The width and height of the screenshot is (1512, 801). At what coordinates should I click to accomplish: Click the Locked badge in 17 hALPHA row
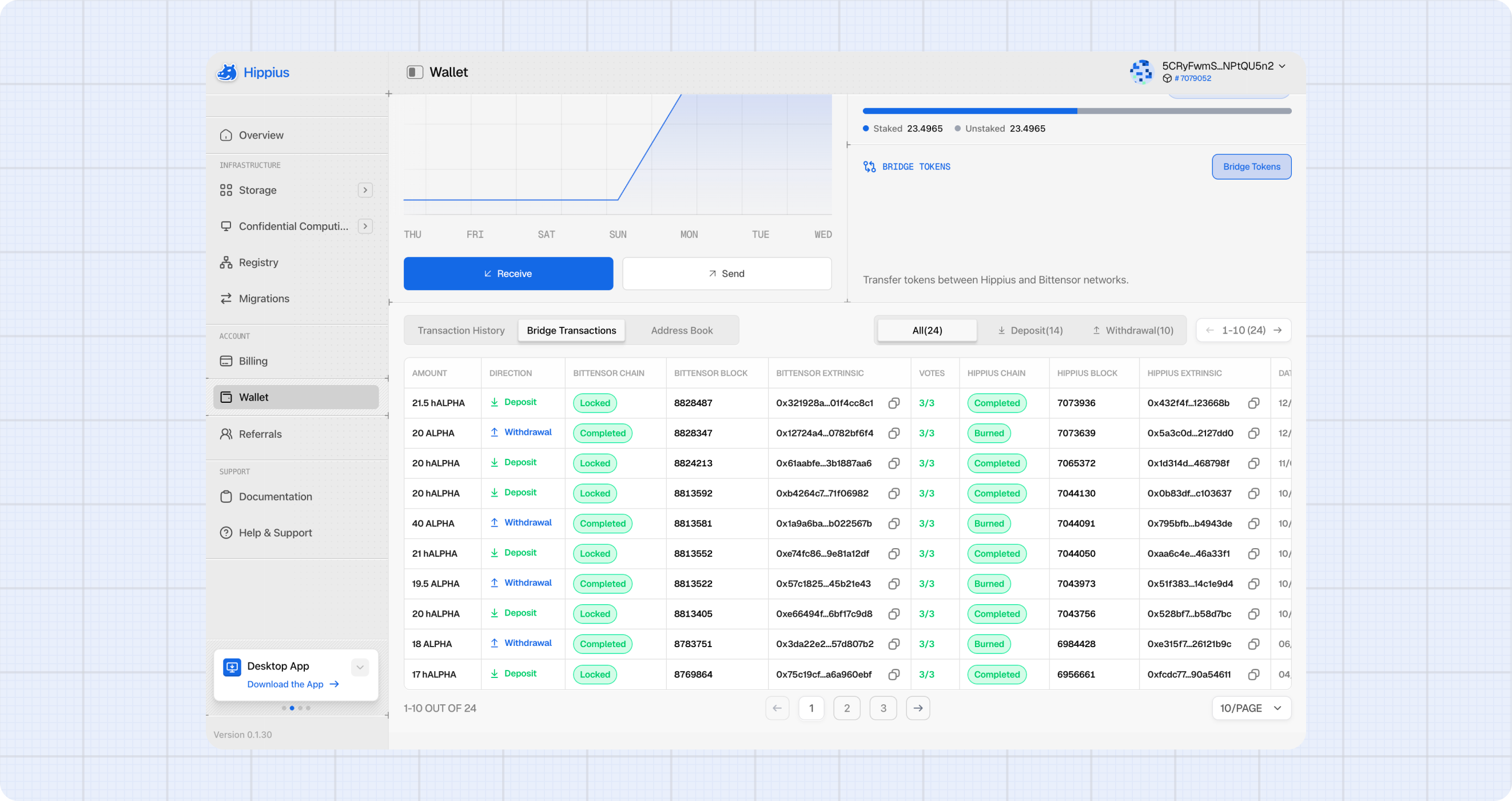tap(595, 675)
